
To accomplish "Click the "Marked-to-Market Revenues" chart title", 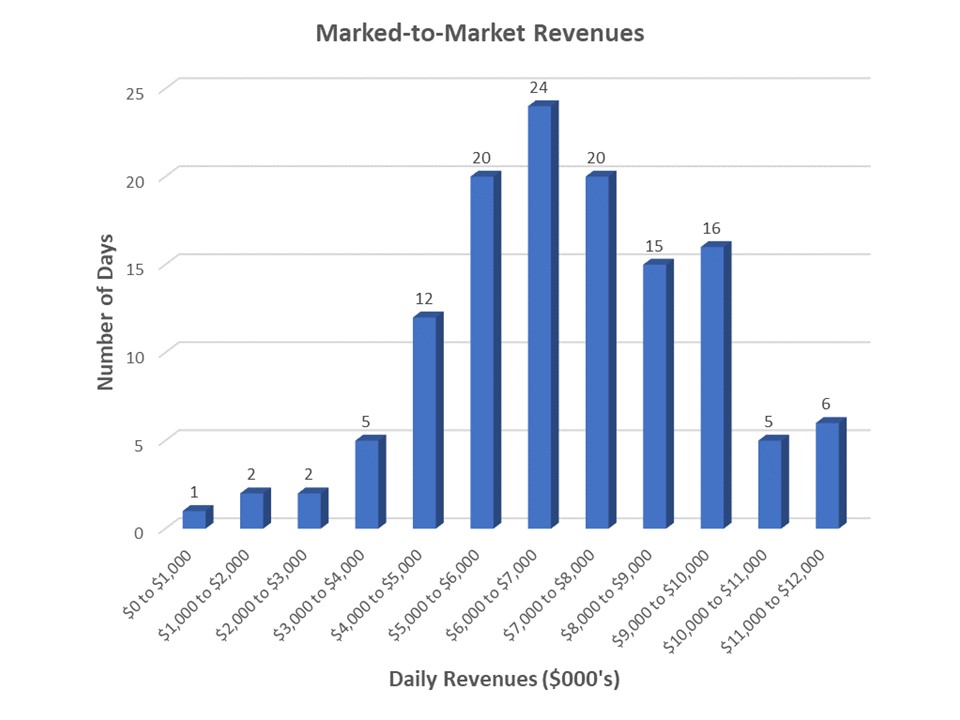I will point(480,33).
